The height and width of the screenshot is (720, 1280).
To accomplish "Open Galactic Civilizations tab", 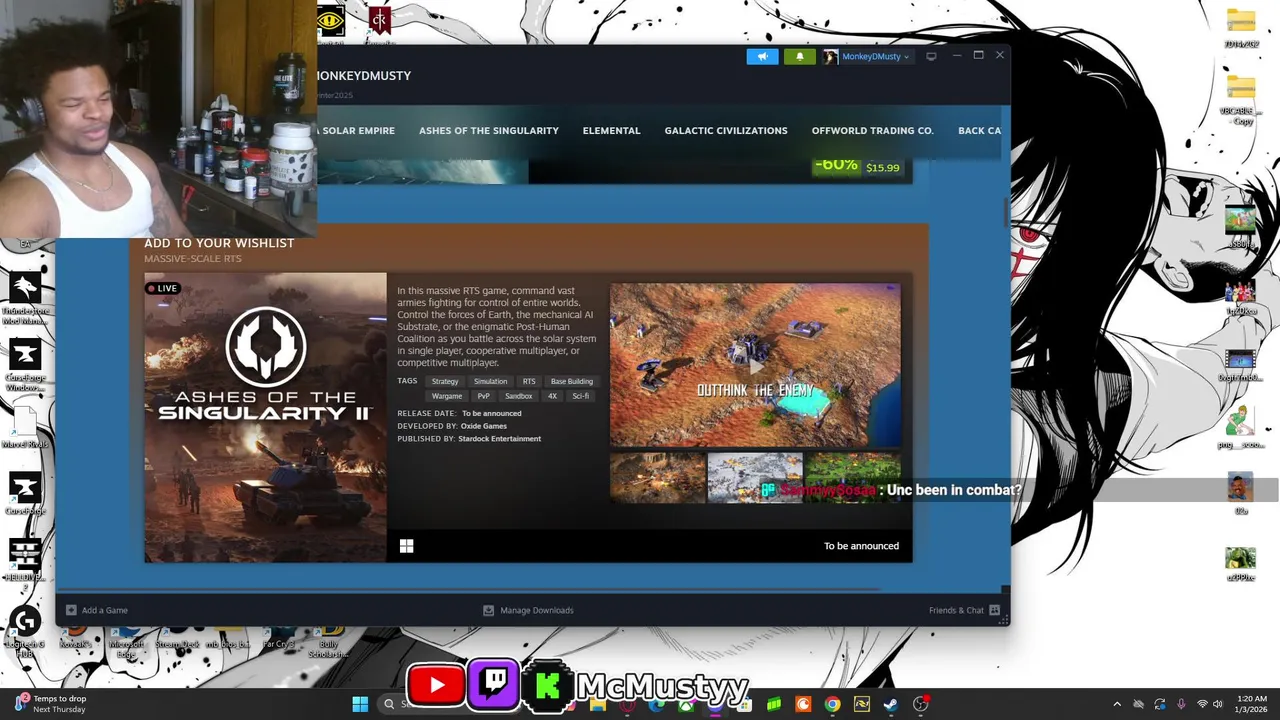I will 726,131.
